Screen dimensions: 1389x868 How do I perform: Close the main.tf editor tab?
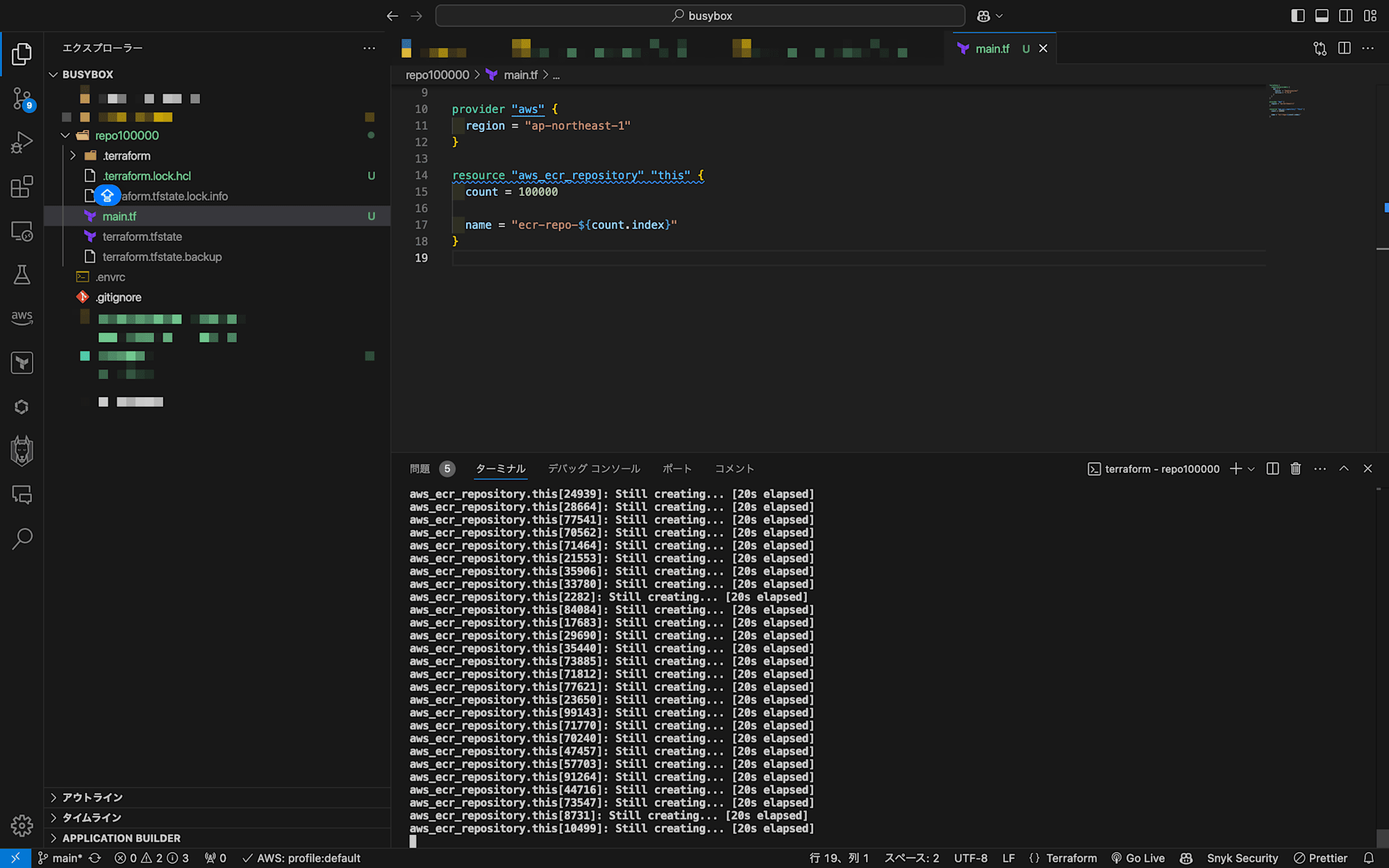tap(1043, 49)
